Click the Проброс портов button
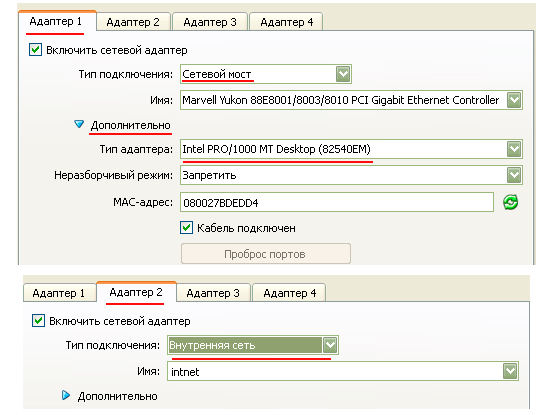 [x=266, y=254]
